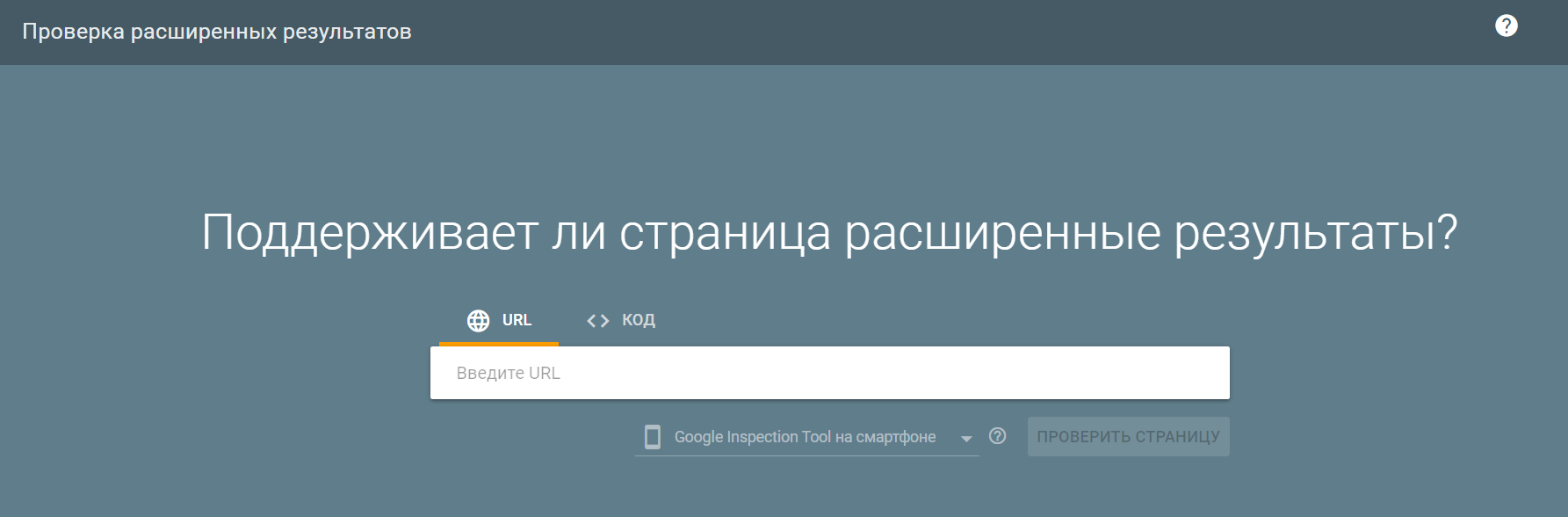Open the Google Inspection Tool device dropdown
The height and width of the screenshot is (517, 1568).
click(x=807, y=437)
